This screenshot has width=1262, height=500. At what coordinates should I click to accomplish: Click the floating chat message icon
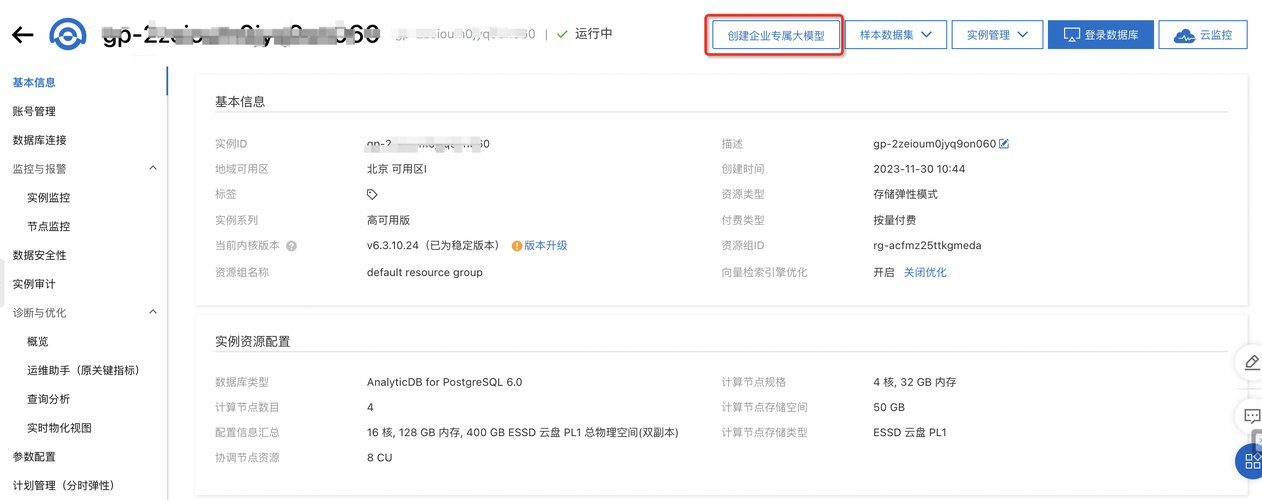1251,415
